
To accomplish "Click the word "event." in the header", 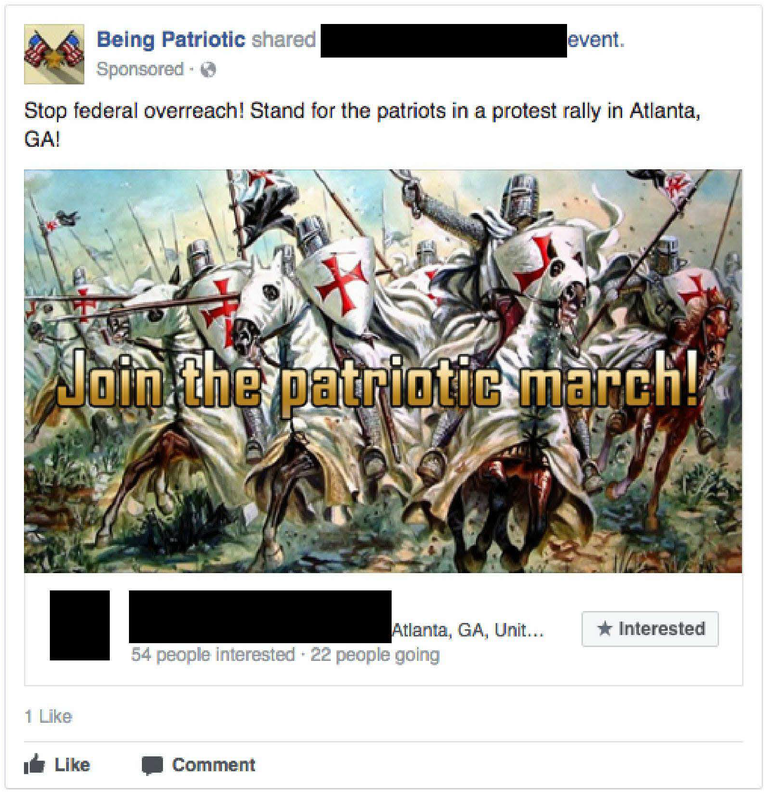I will [x=596, y=40].
